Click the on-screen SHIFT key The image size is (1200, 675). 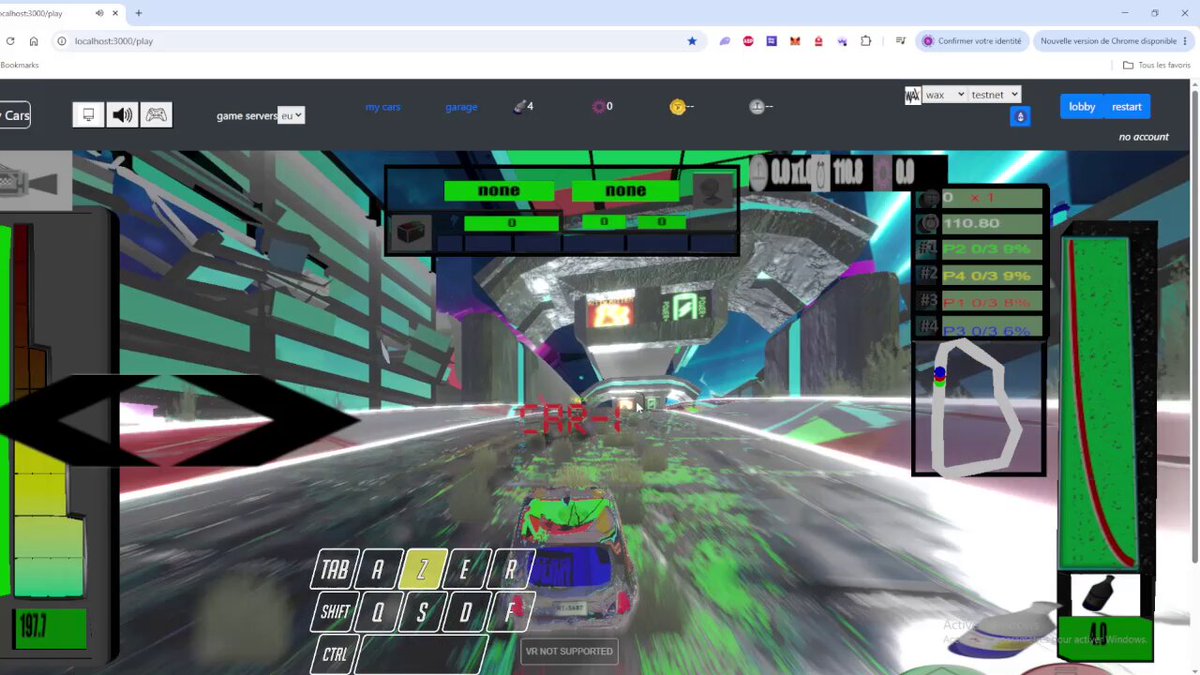(335, 612)
